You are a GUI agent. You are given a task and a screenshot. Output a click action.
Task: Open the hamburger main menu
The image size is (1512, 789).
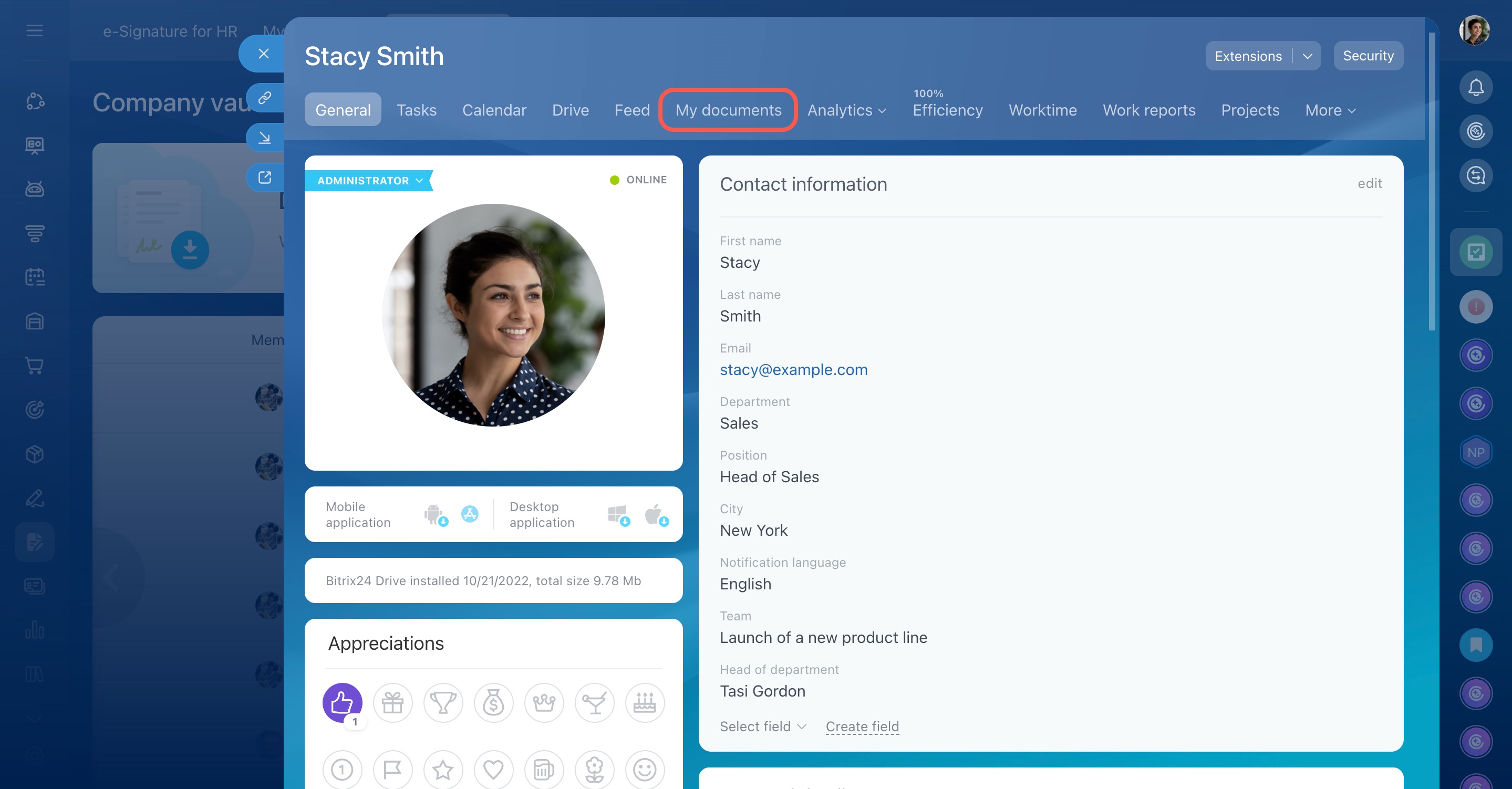tap(35, 30)
